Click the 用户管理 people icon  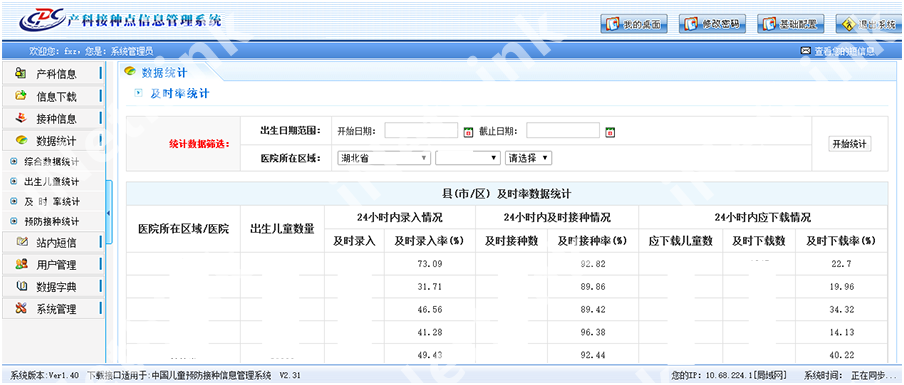coord(22,264)
